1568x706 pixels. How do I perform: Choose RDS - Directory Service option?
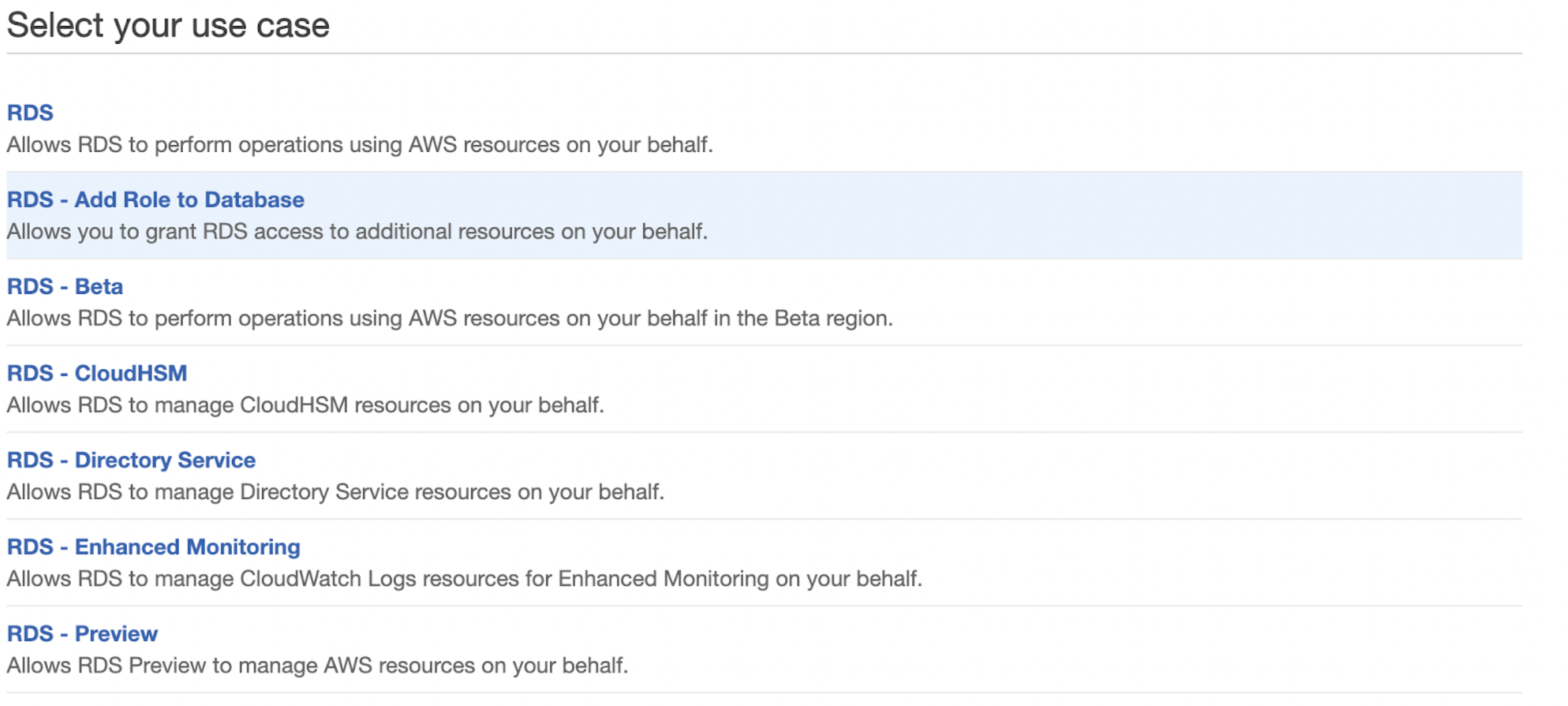click(131, 460)
